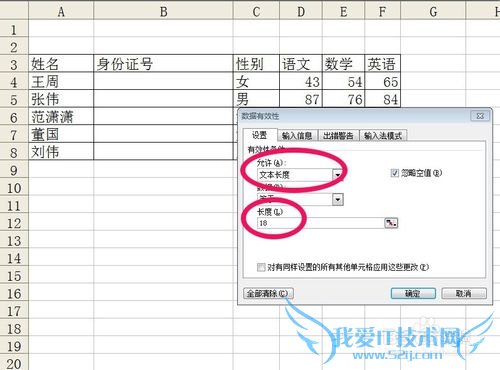Click the score cell 43
500x370 pixels.
[301, 81]
